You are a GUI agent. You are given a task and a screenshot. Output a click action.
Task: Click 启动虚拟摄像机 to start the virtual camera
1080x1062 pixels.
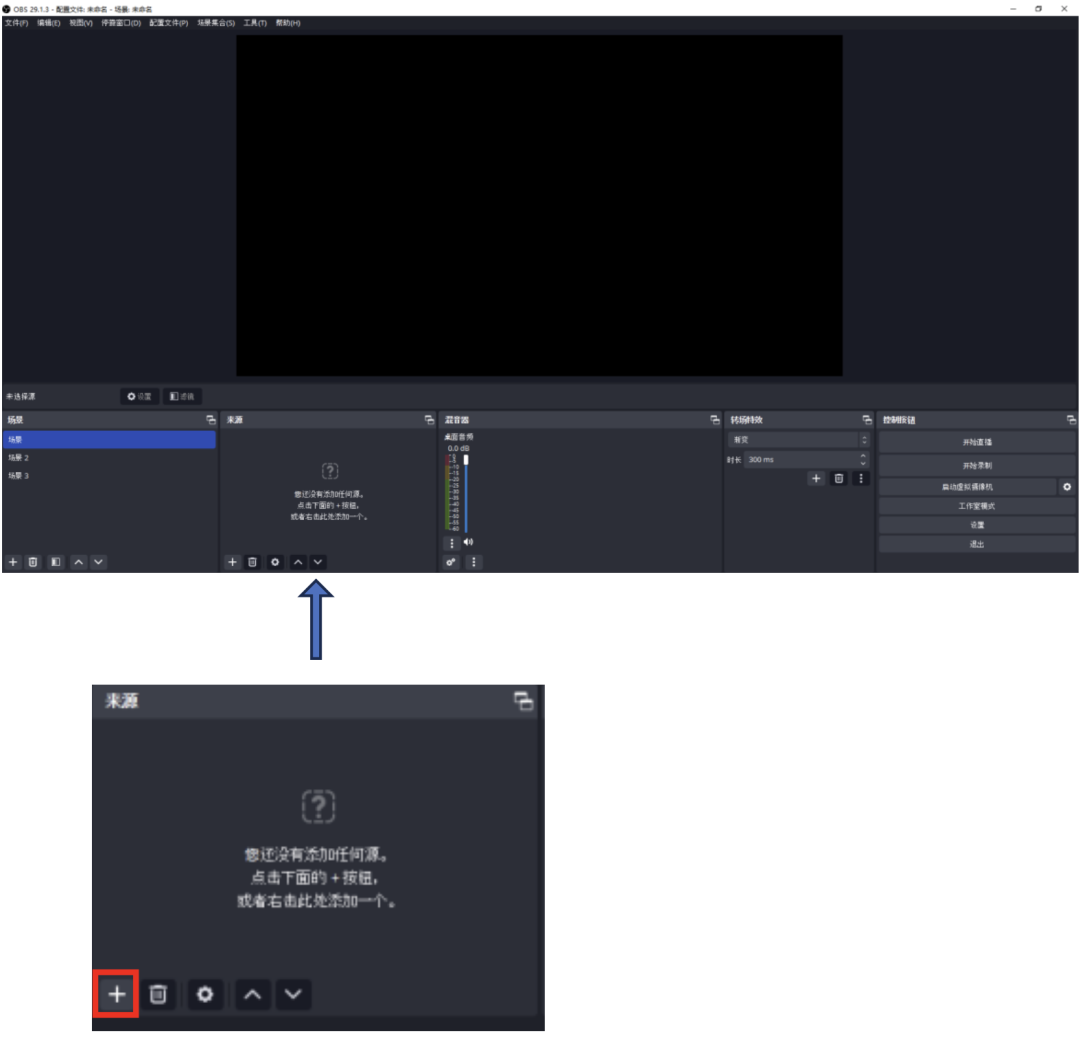pos(967,487)
